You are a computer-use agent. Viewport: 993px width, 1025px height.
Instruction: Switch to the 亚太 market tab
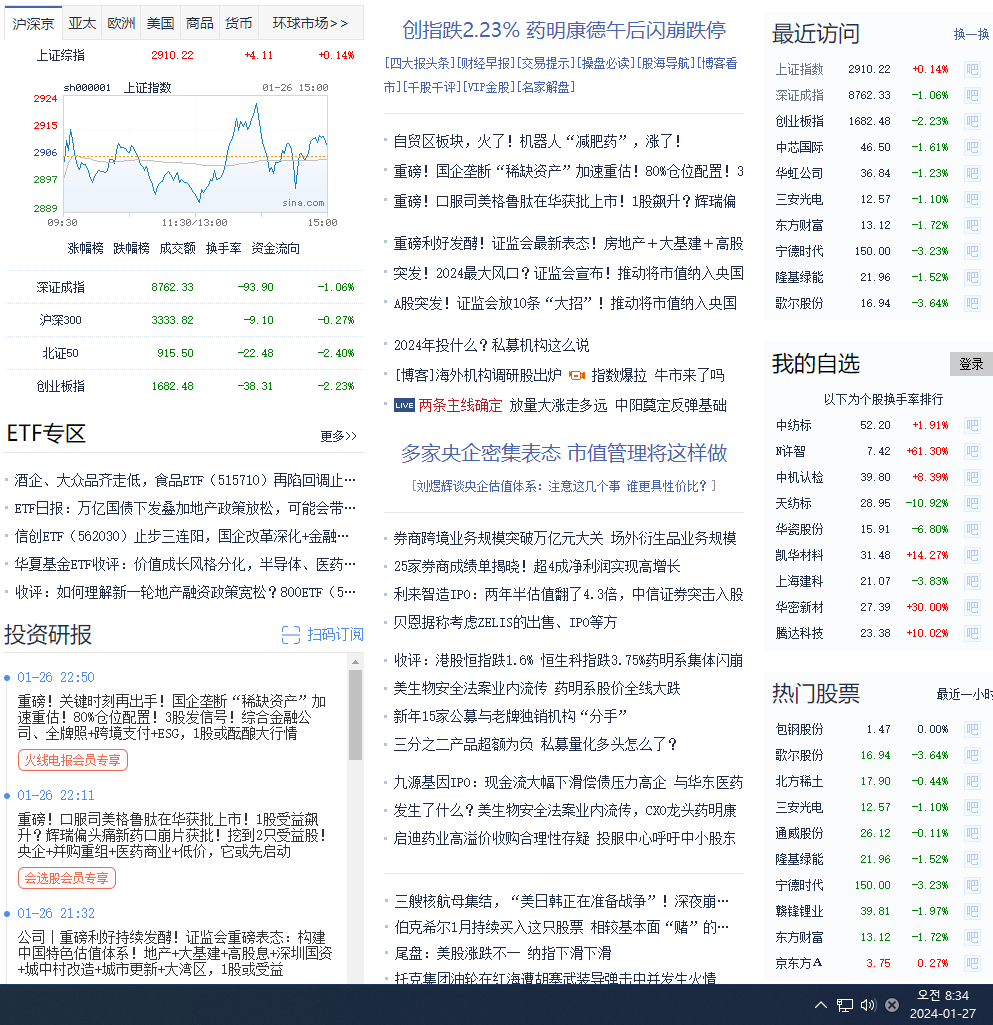pos(82,24)
